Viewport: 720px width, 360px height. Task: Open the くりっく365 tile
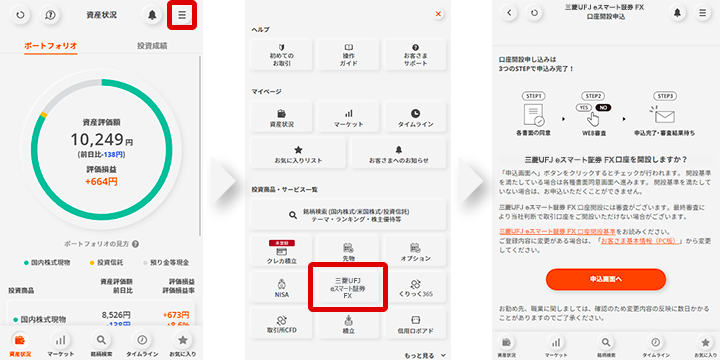[x=415, y=287]
